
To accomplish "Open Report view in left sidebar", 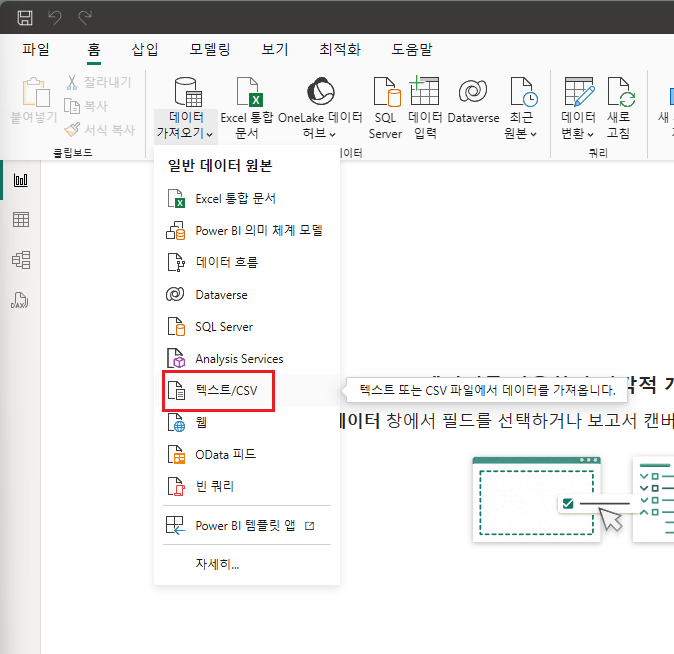I will (x=21, y=180).
